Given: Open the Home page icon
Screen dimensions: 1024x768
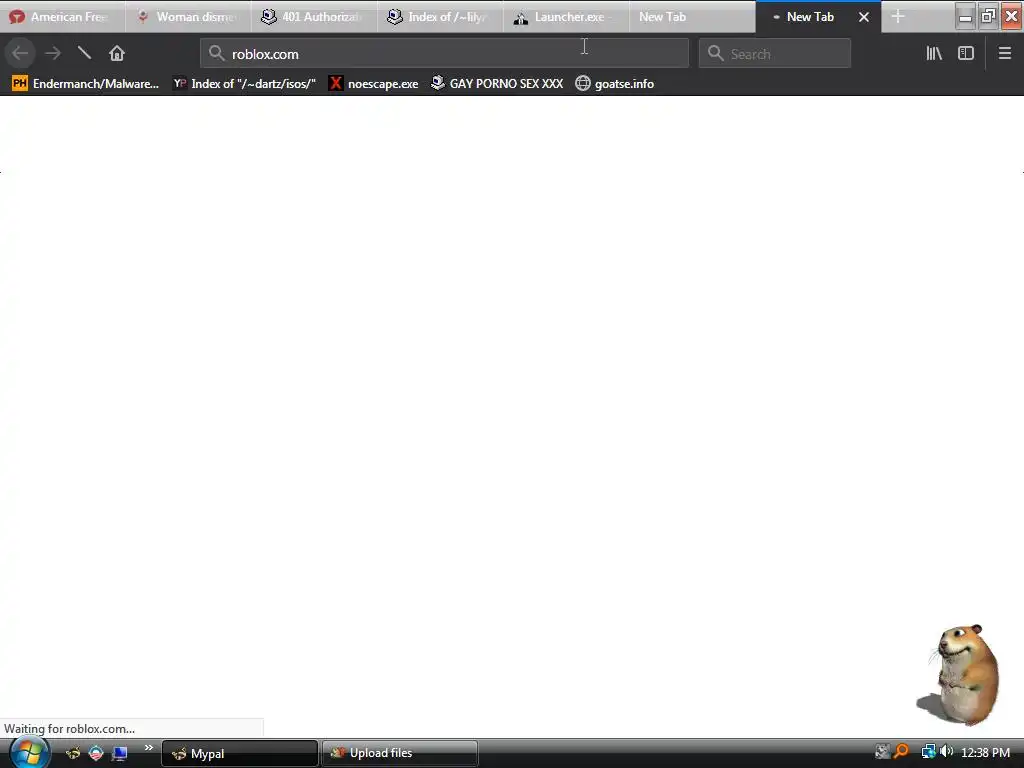Looking at the screenshot, I should pos(116,53).
